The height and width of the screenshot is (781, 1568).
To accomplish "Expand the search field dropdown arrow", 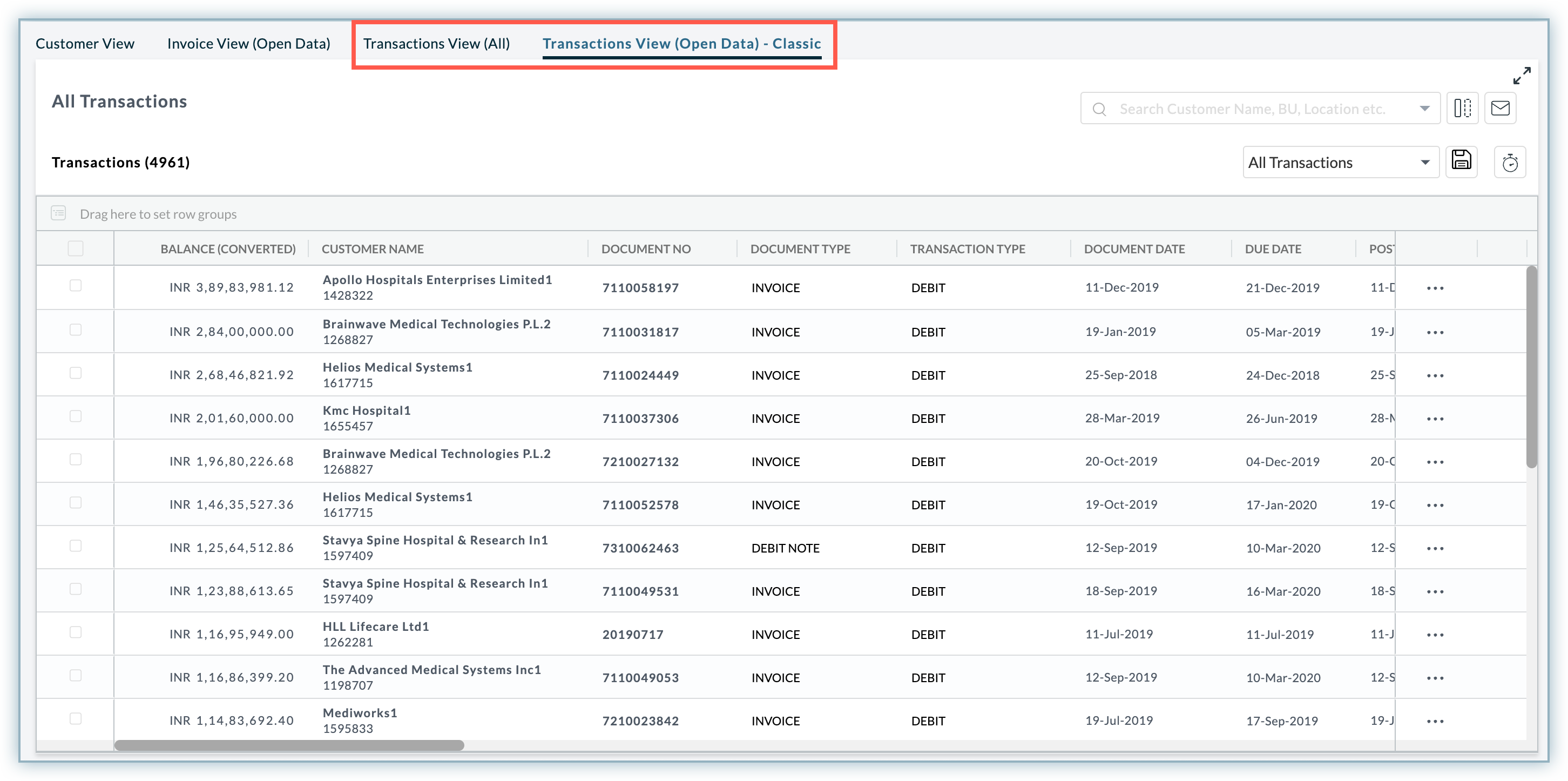I will pyautogui.click(x=1424, y=109).
